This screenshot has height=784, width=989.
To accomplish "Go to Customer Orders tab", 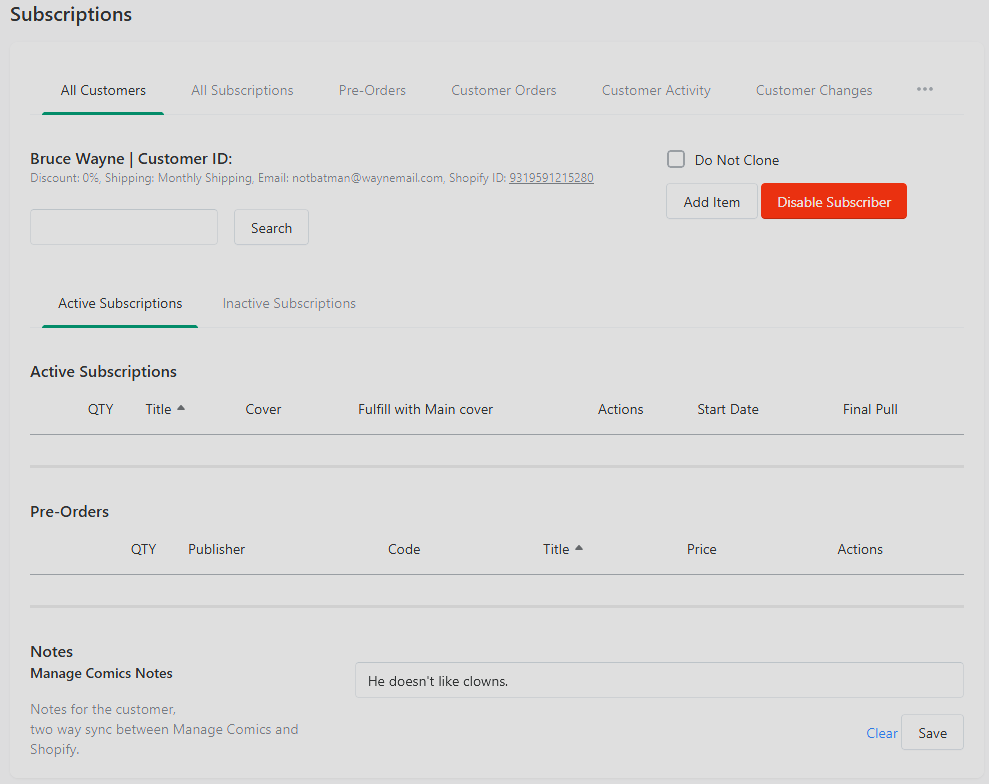I will [x=503, y=90].
